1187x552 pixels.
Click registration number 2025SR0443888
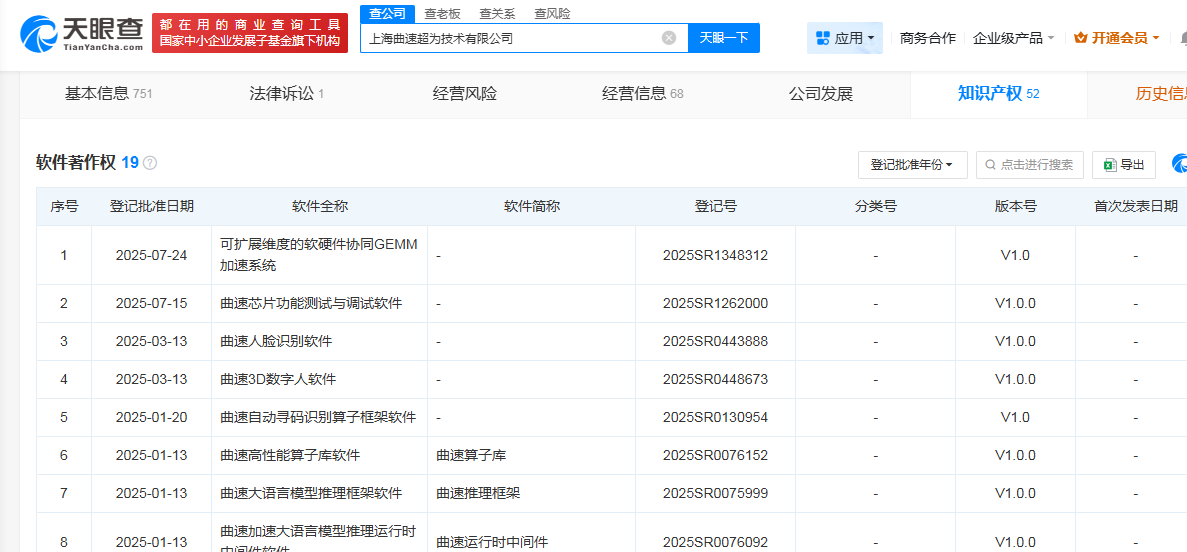715,341
